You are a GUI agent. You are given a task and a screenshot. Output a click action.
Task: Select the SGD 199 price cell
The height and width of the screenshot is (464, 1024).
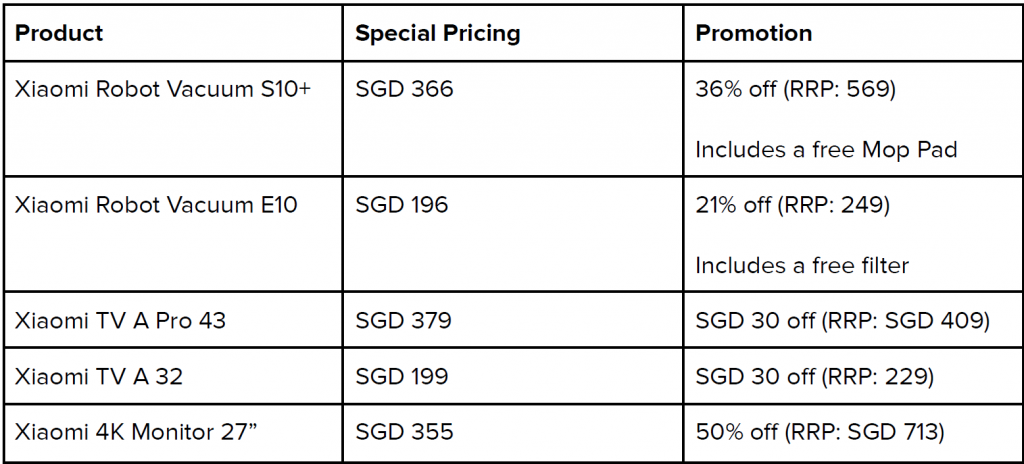(x=513, y=376)
